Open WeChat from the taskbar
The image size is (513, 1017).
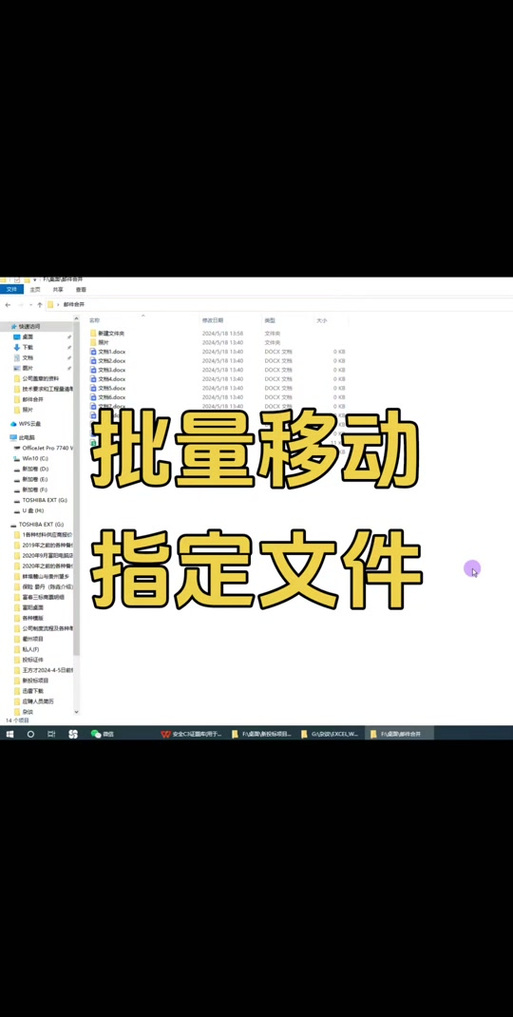point(102,734)
